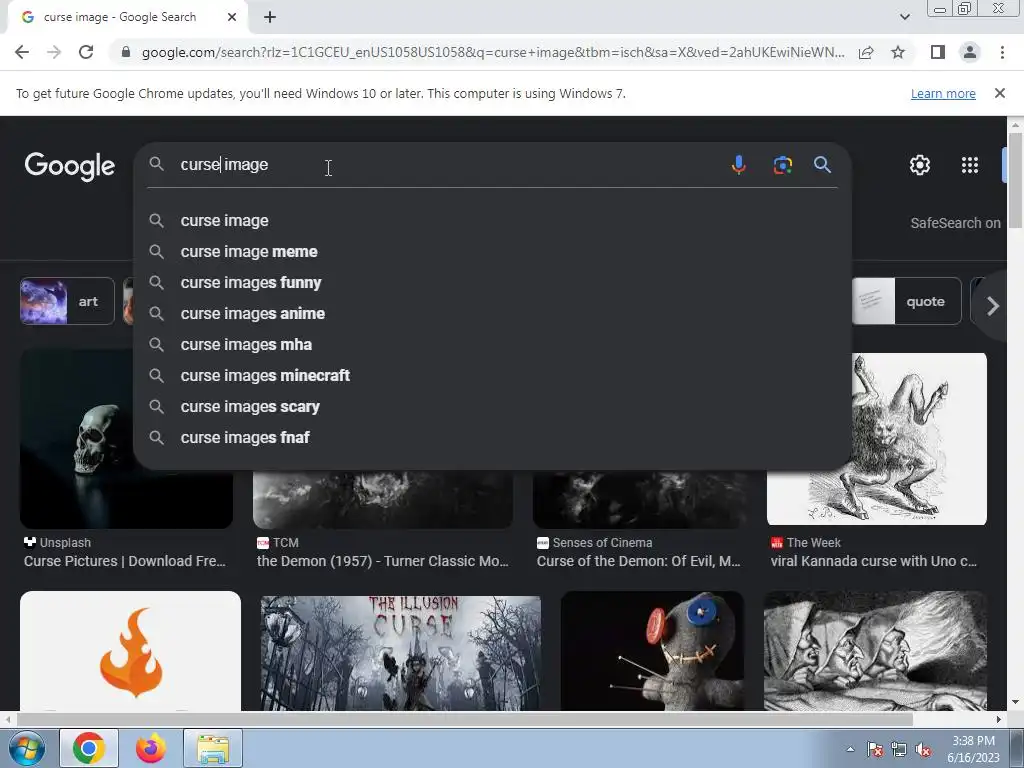Click the horizontal page scrollbar
Image resolution: width=1024 pixels, height=768 pixels.
[464, 719]
